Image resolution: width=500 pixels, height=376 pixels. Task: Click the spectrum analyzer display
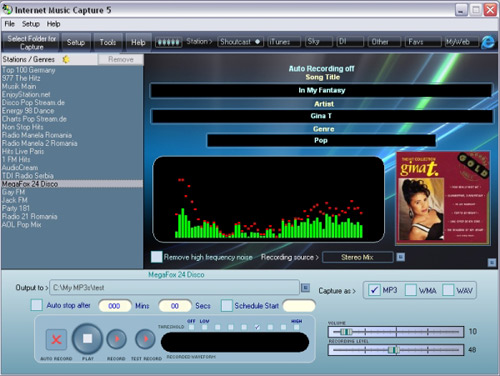tap(269, 199)
